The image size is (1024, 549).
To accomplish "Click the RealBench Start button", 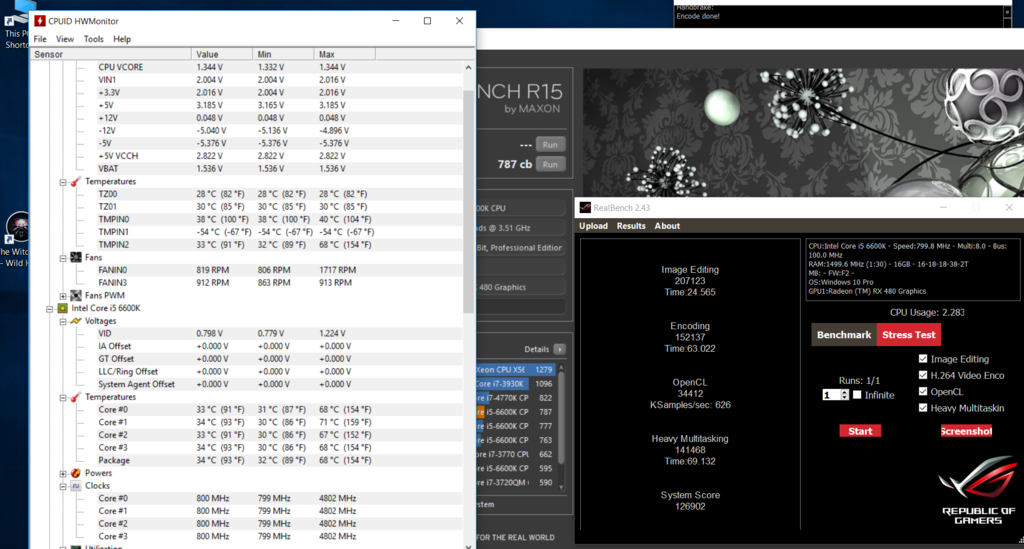I will [860, 431].
